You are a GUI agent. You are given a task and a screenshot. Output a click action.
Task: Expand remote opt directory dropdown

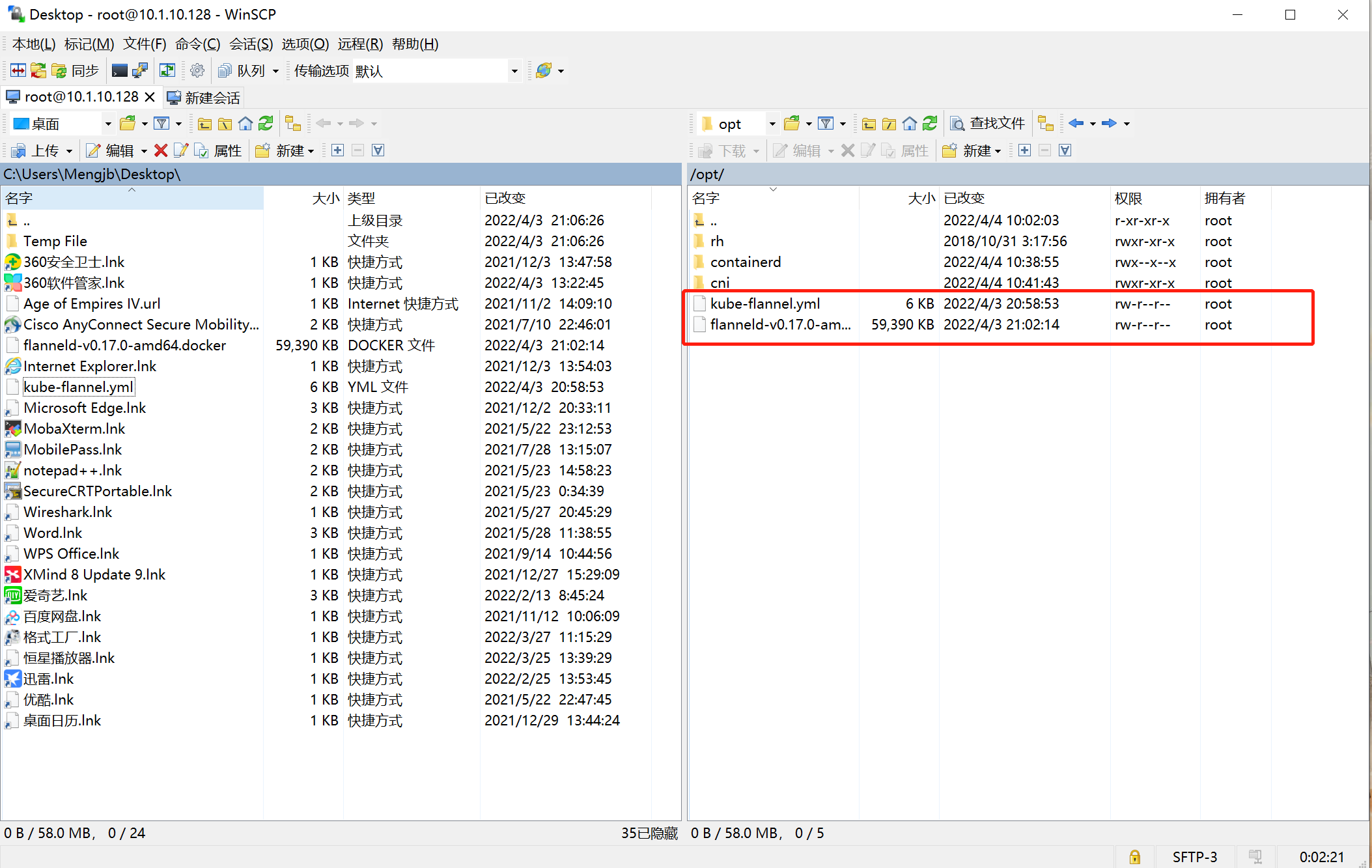[x=772, y=124]
